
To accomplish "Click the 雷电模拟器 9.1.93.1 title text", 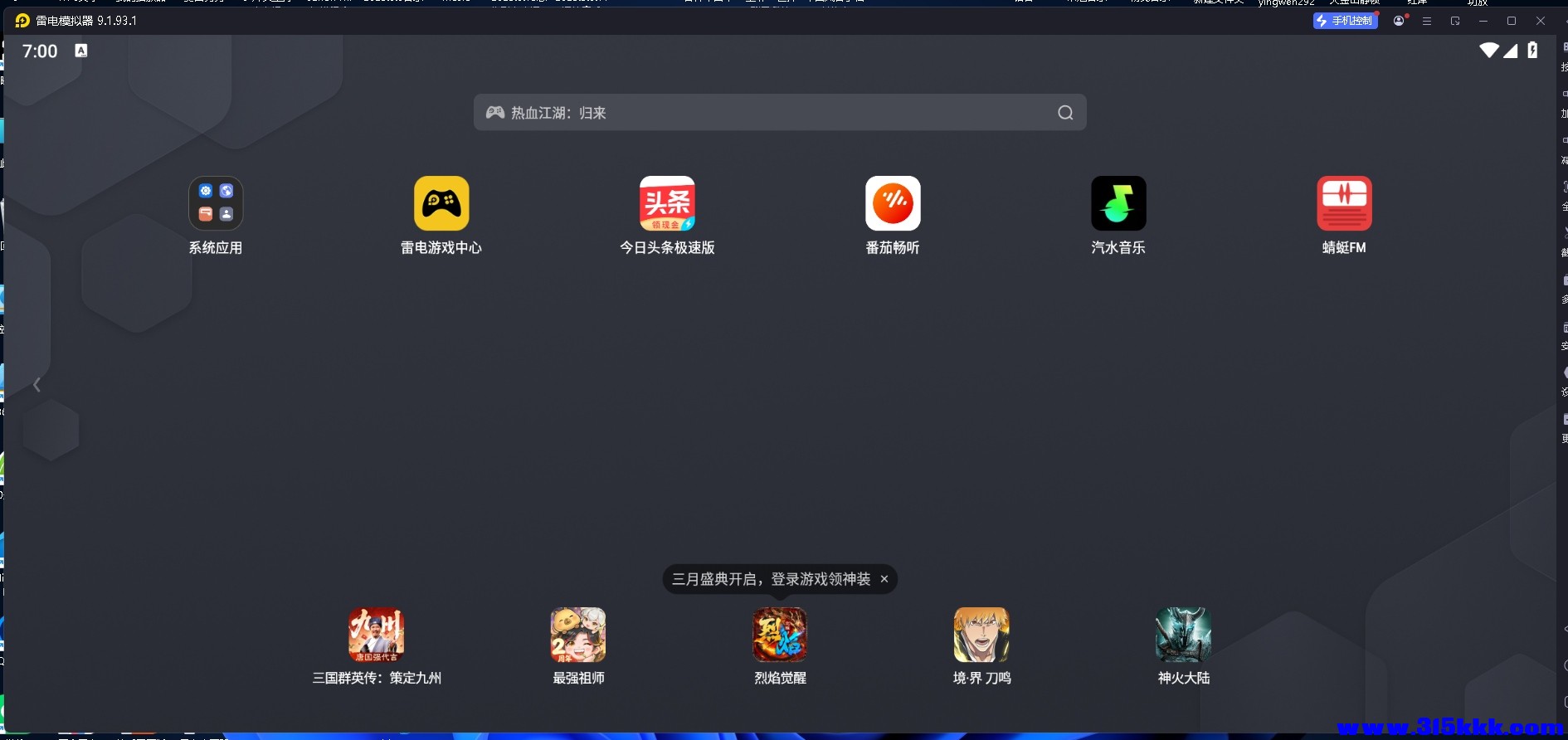I will coord(86,21).
